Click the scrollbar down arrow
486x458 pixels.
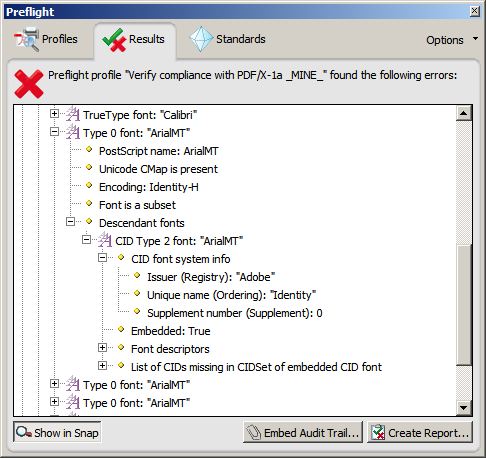coord(463,407)
